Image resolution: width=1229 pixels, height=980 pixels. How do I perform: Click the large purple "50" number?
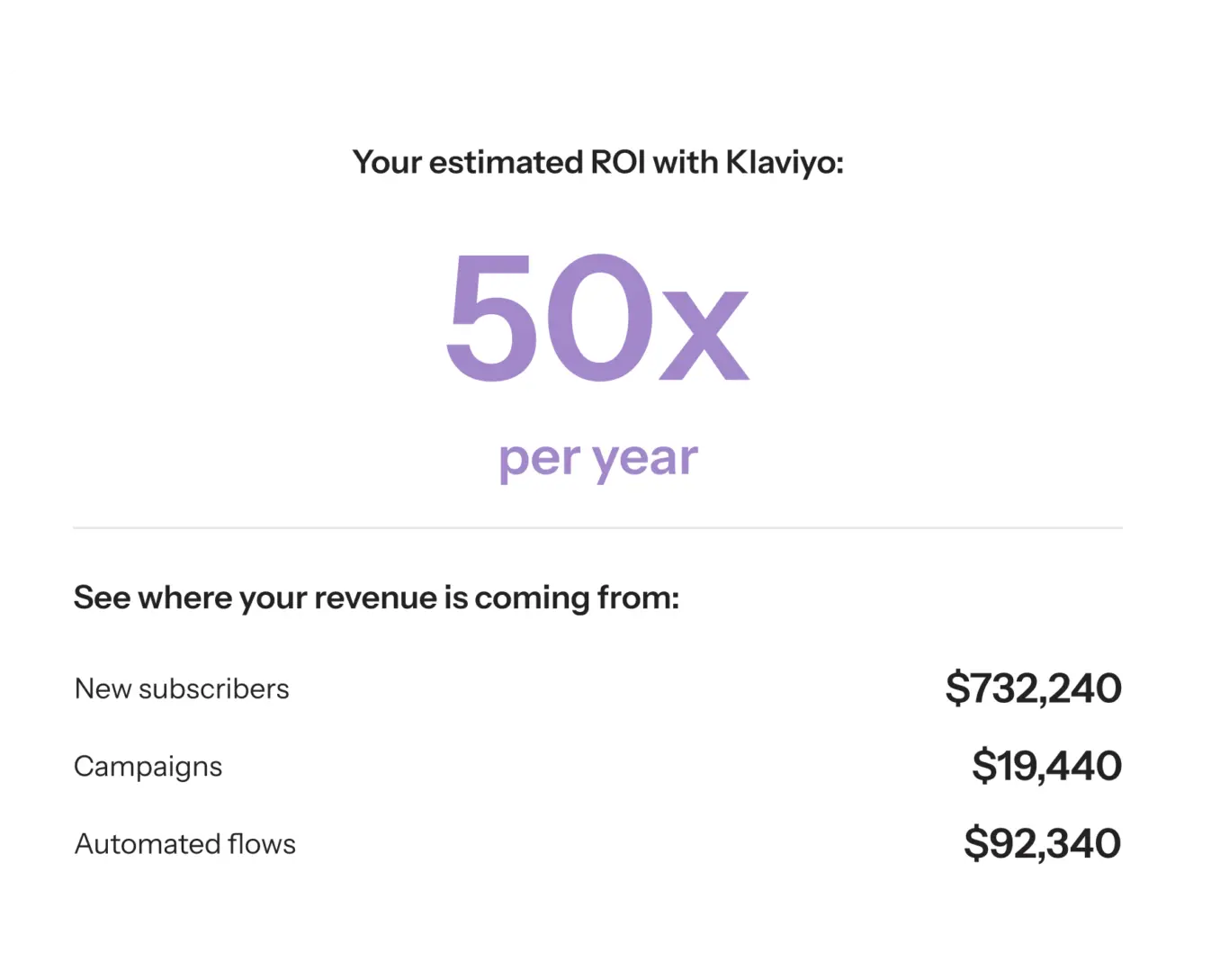click(x=550, y=319)
